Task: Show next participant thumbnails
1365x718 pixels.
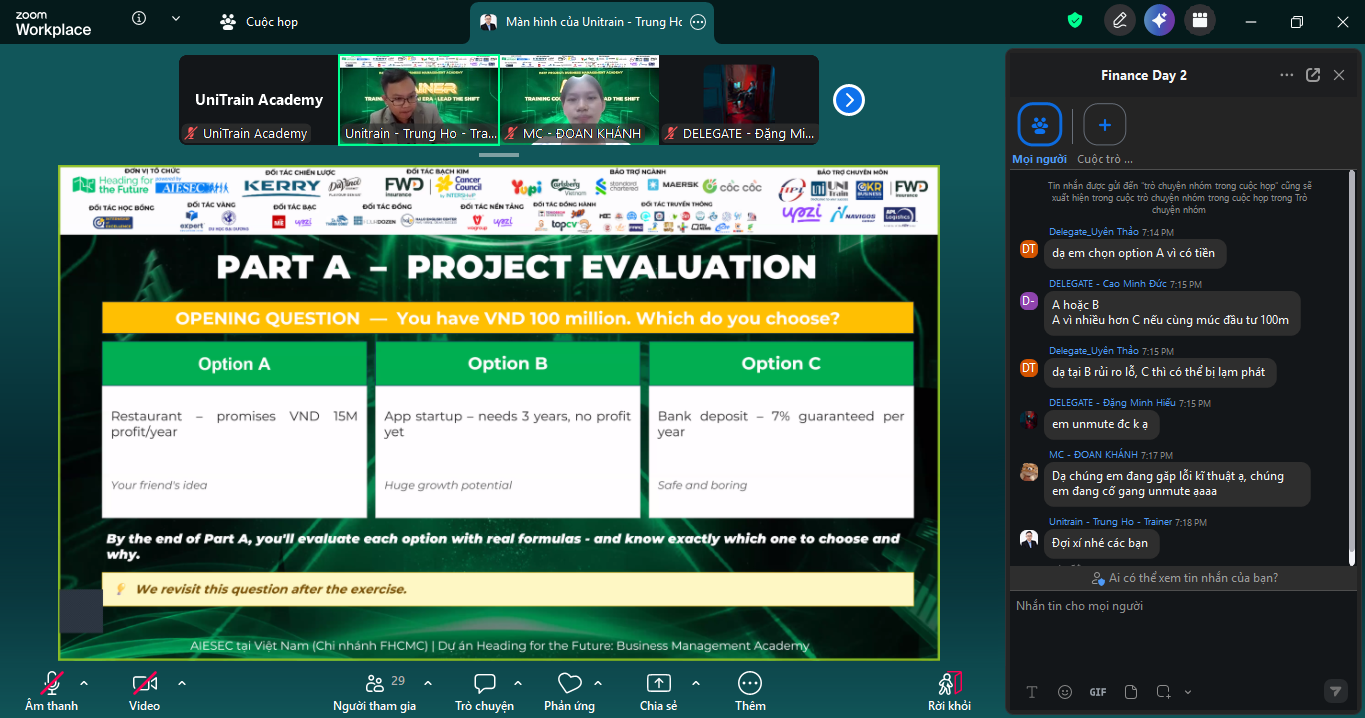Action: pos(849,100)
